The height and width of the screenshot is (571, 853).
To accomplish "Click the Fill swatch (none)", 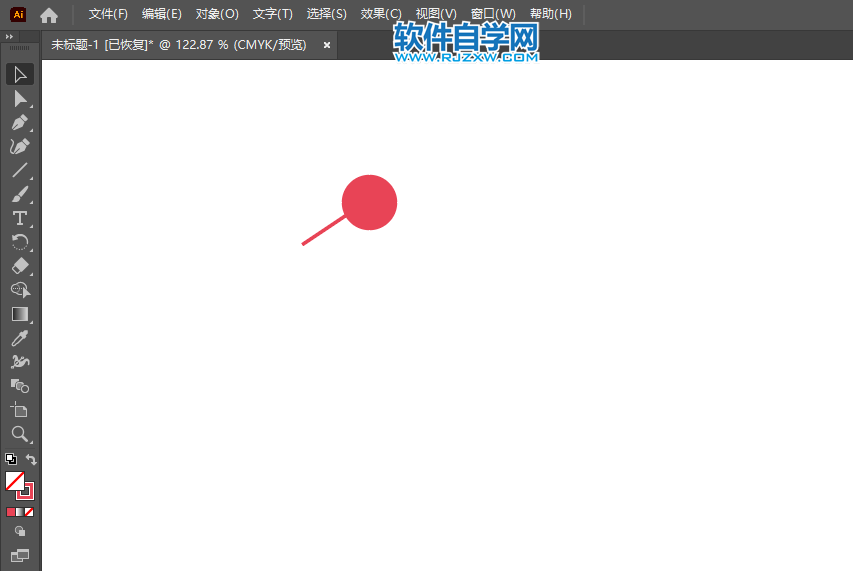I will (15, 481).
